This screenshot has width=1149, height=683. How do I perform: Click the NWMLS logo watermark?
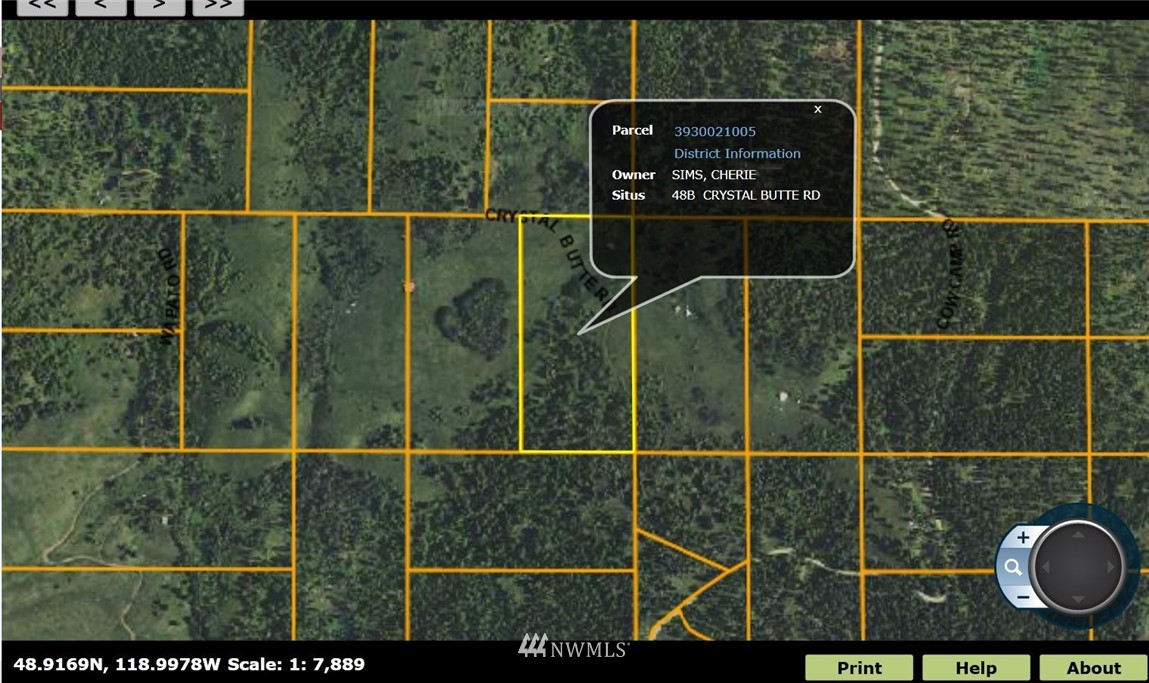[574, 646]
